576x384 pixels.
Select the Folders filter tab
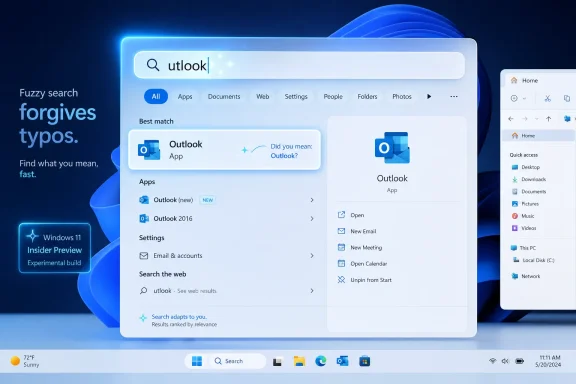pyautogui.click(x=367, y=96)
